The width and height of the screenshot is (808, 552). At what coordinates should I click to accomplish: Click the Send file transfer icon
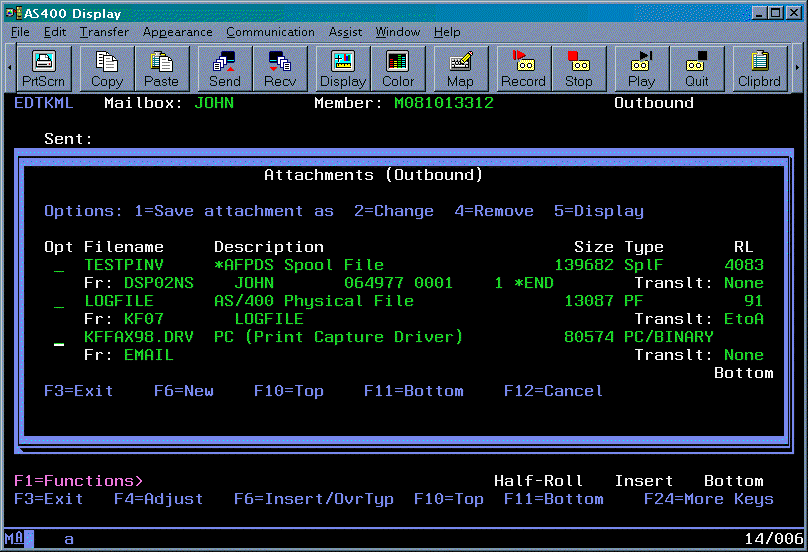tap(225, 69)
